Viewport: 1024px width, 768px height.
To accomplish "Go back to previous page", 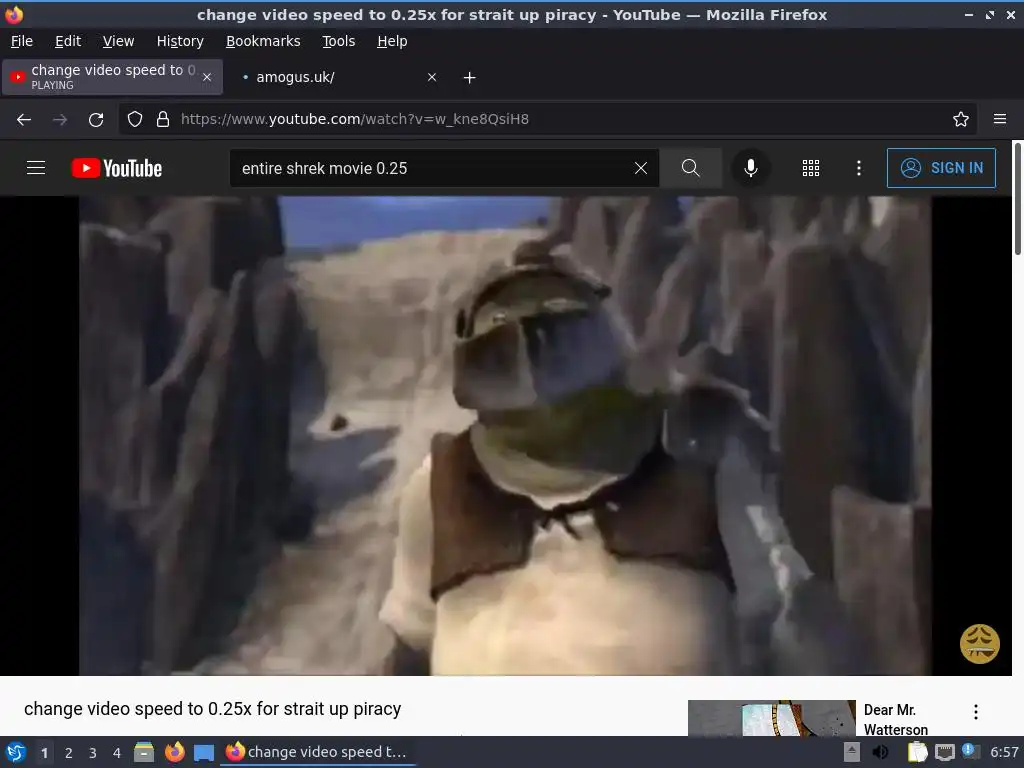I will (x=24, y=120).
